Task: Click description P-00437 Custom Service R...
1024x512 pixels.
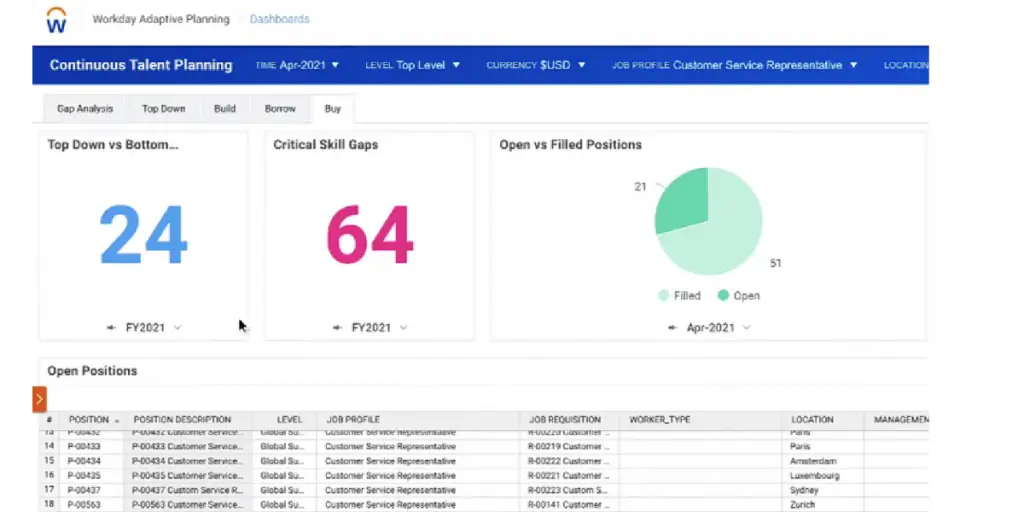Action: [187, 490]
